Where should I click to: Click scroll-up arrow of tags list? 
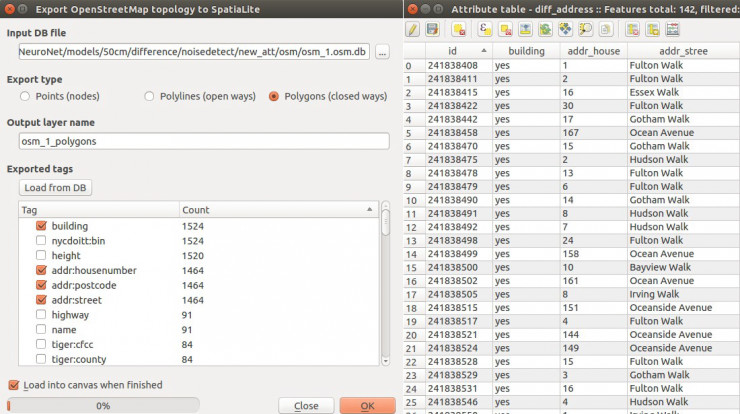(x=386, y=206)
